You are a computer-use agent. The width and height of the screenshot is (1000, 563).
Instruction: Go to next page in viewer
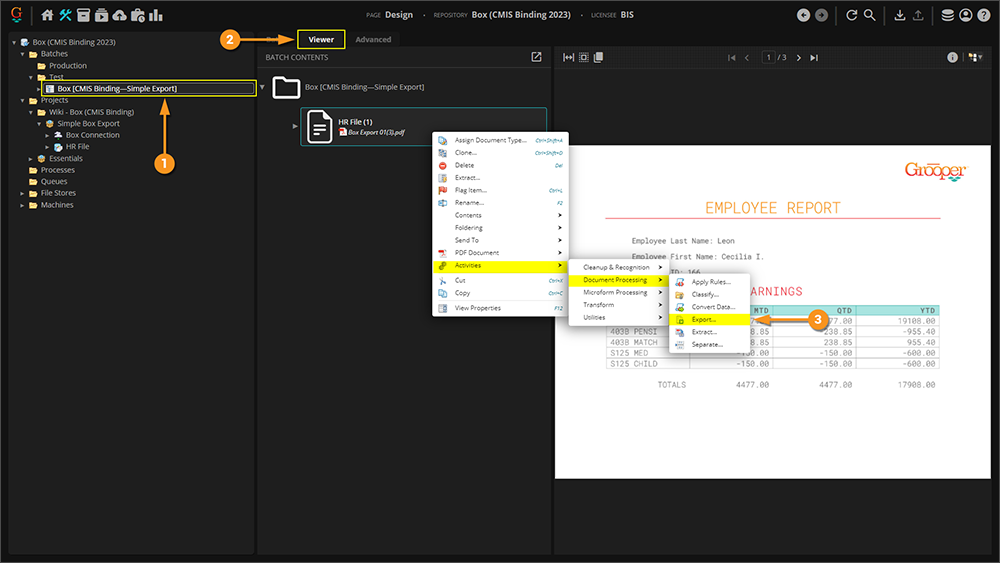(x=798, y=57)
